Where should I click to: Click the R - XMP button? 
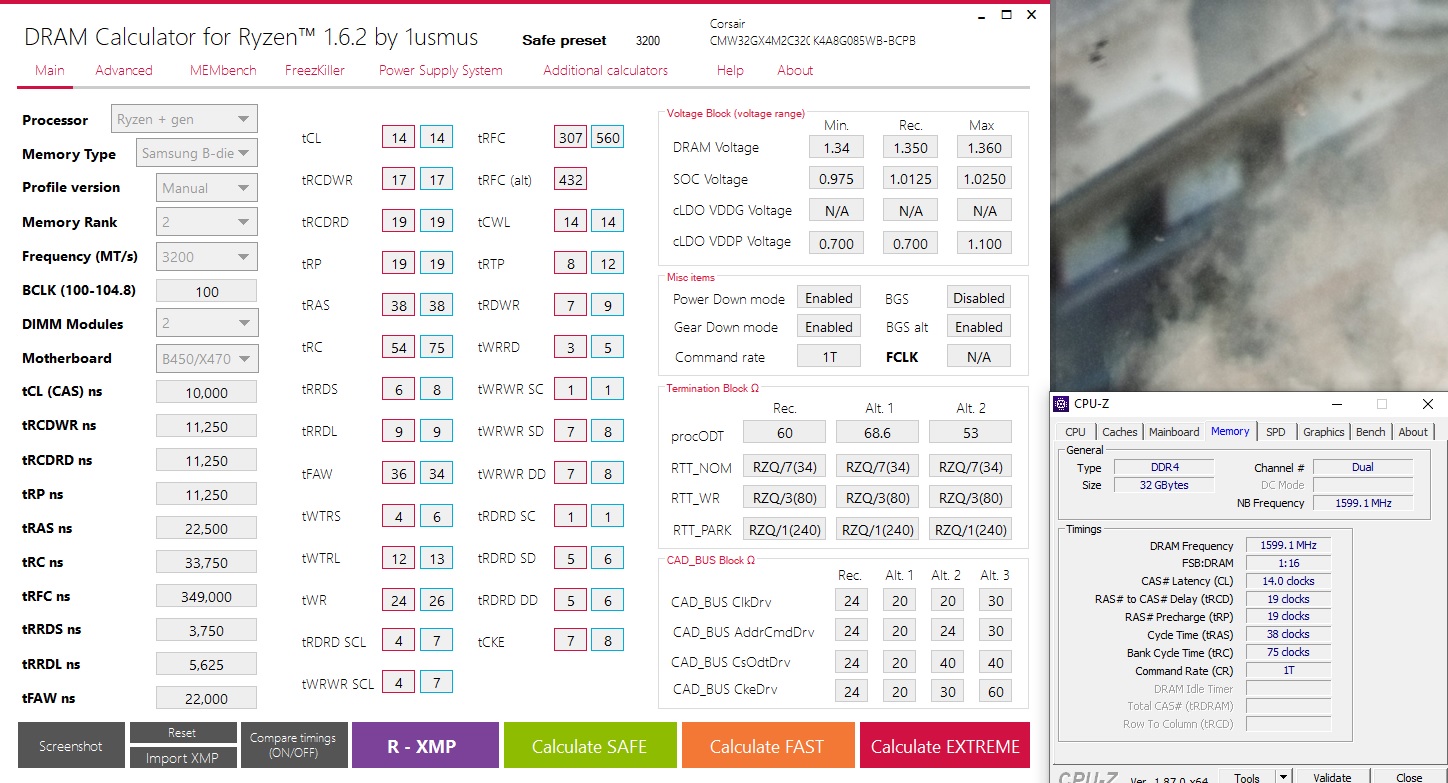[x=425, y=746]
